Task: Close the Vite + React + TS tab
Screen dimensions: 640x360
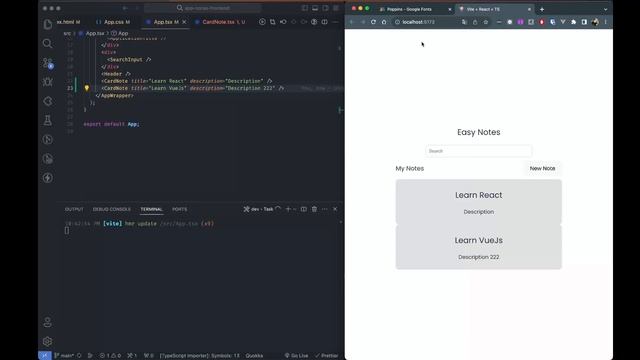Action: click(x=529, y=9)
